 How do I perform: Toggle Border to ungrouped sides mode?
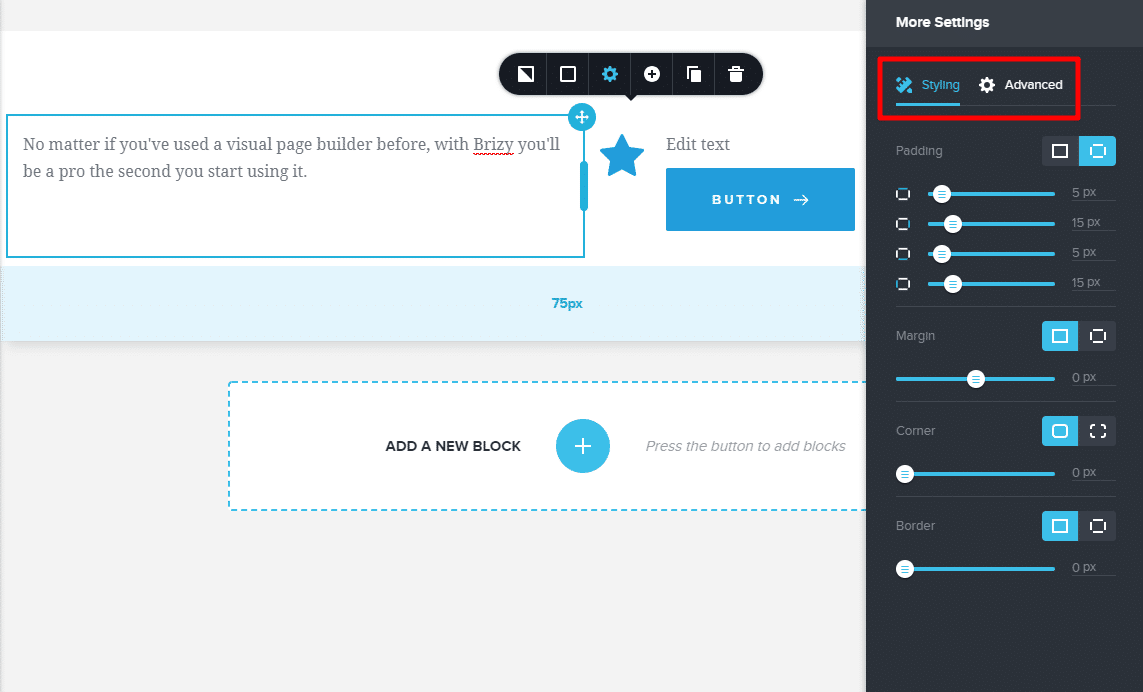1097,526
